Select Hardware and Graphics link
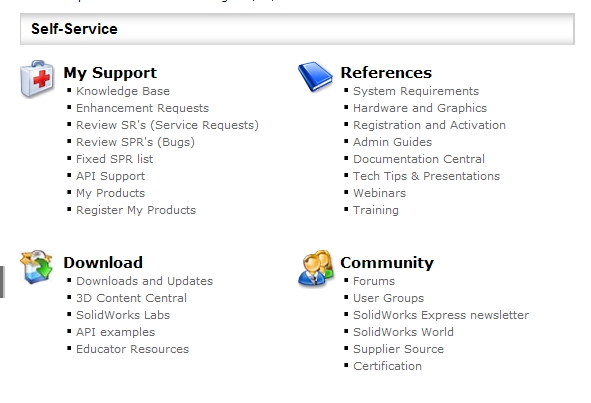The image size is (591, 403). click(x=420, y=108)
